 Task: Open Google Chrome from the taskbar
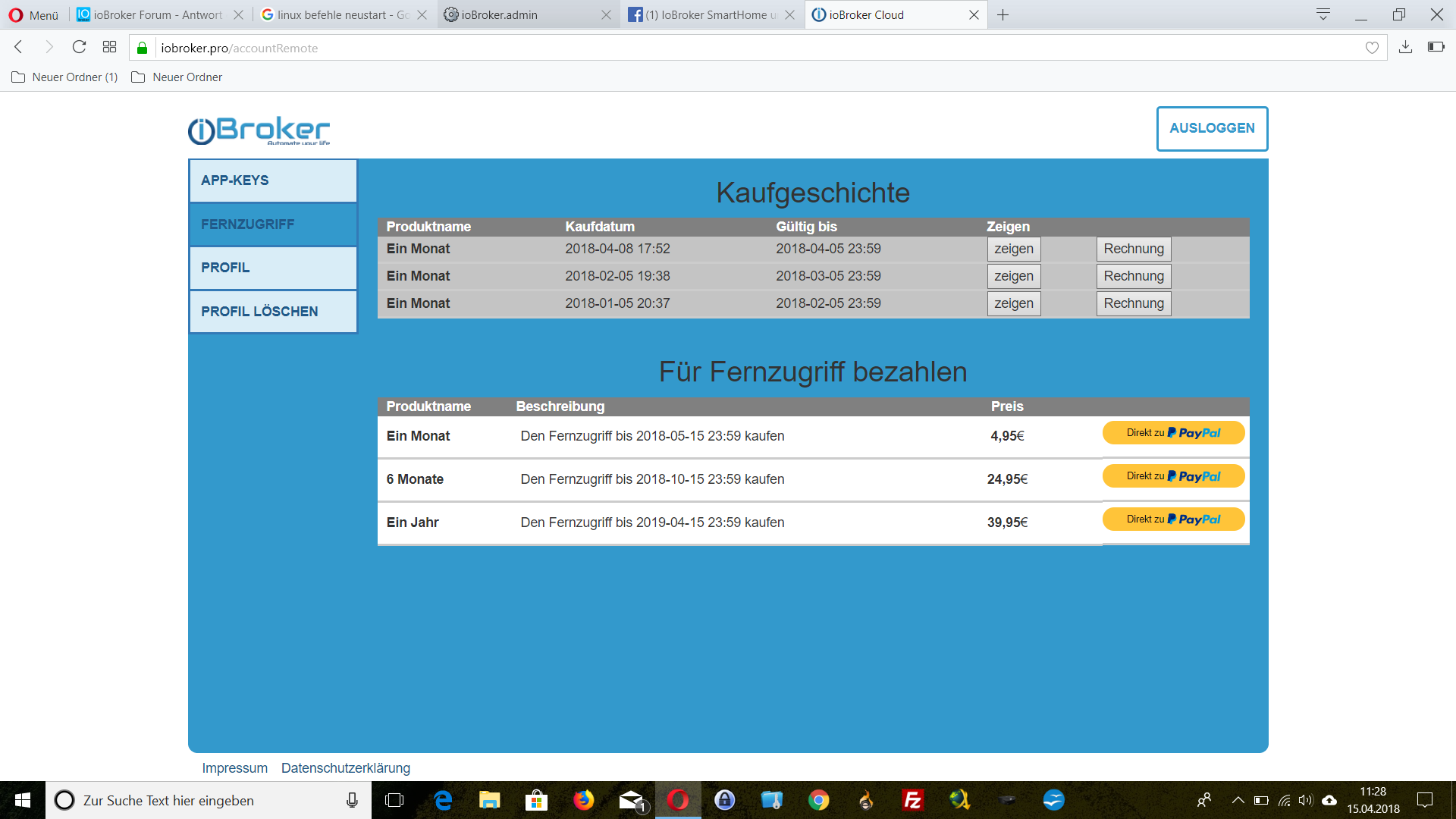818,800
